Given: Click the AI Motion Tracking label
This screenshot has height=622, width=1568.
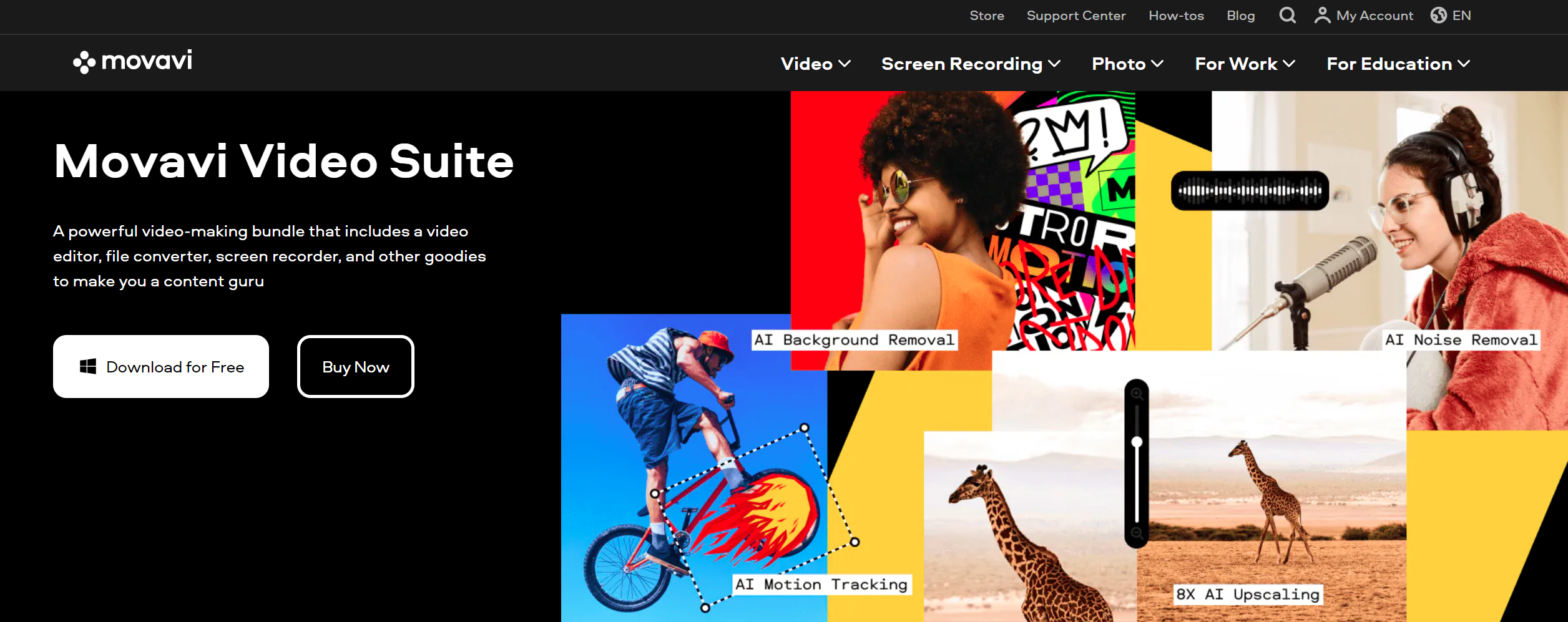Looking at the screenshot, I should point(822,585).
